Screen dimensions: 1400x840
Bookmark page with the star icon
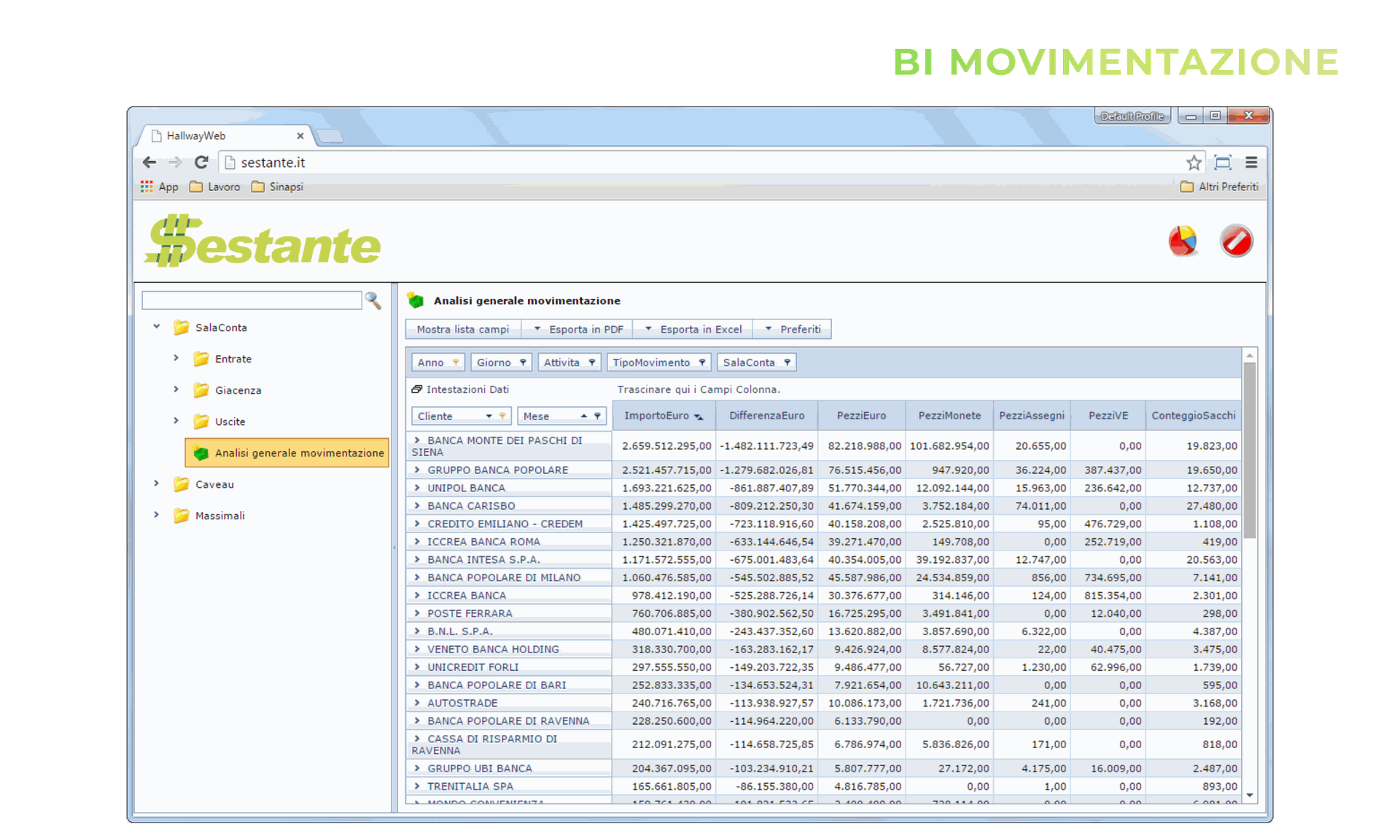click(x=1194, y=163)
